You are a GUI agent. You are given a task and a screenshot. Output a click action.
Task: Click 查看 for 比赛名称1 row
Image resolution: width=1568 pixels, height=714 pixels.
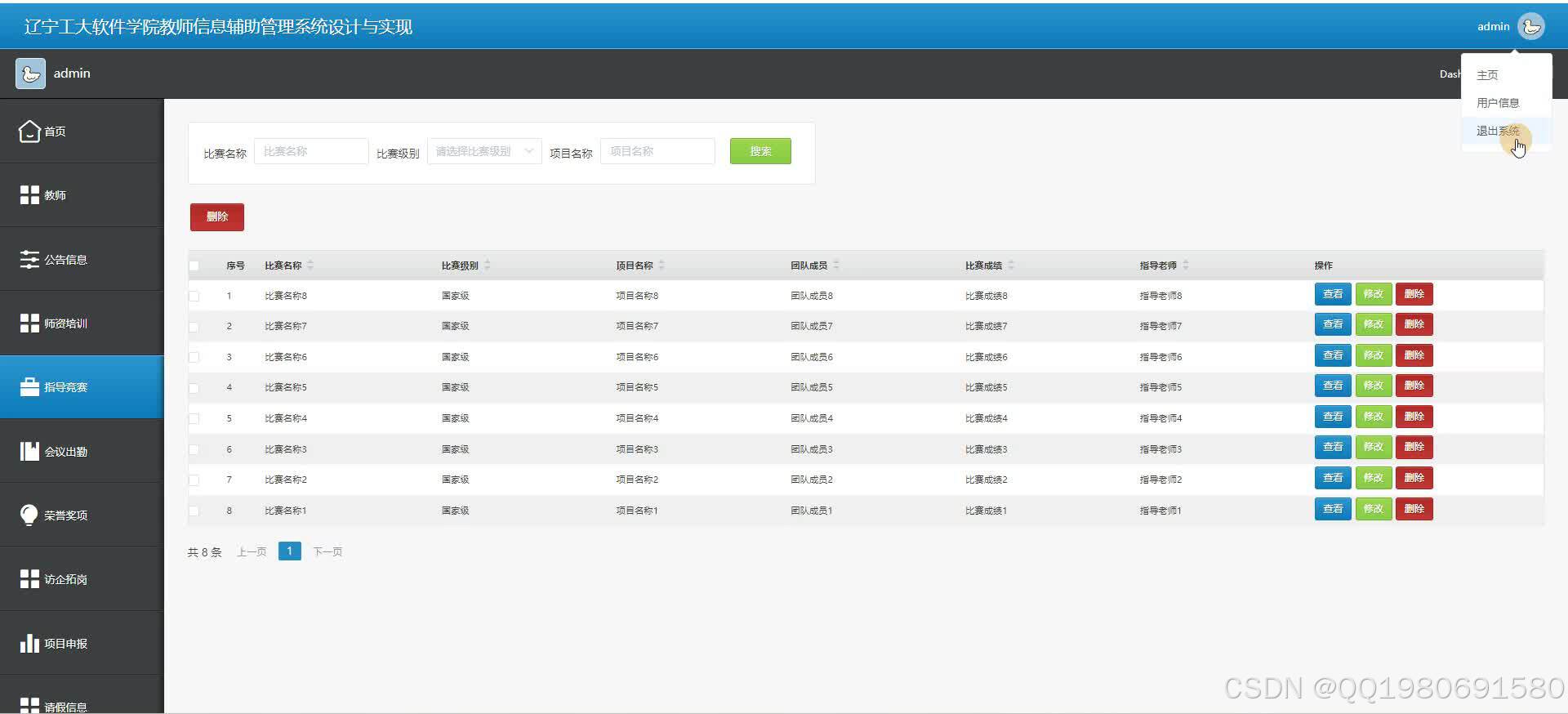pyautogui.click(x=1333, y=509)
